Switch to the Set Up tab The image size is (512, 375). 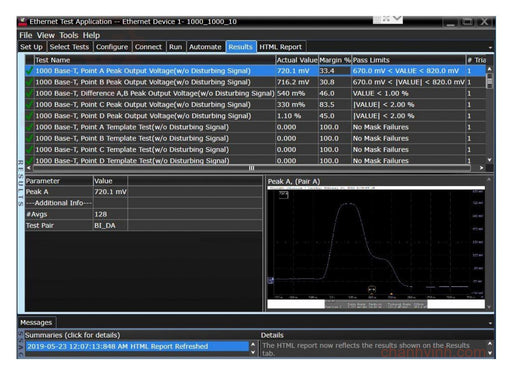31,47
